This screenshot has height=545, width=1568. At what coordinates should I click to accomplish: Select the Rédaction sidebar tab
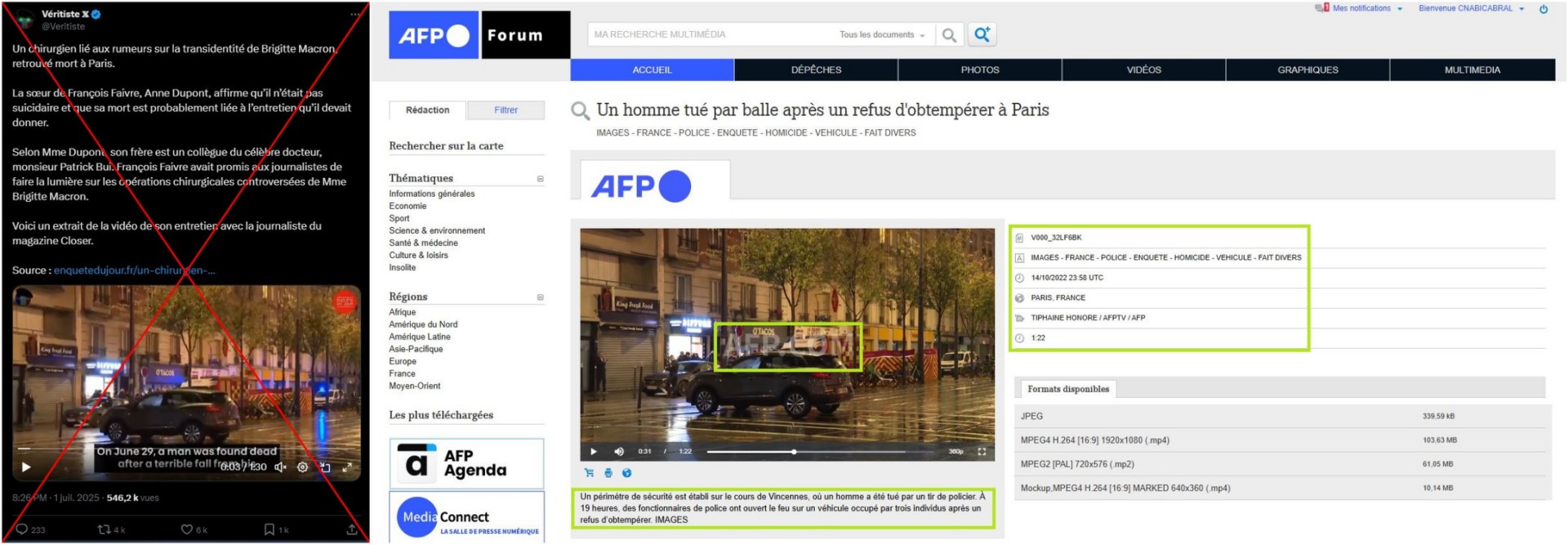[x=427, y=110]
